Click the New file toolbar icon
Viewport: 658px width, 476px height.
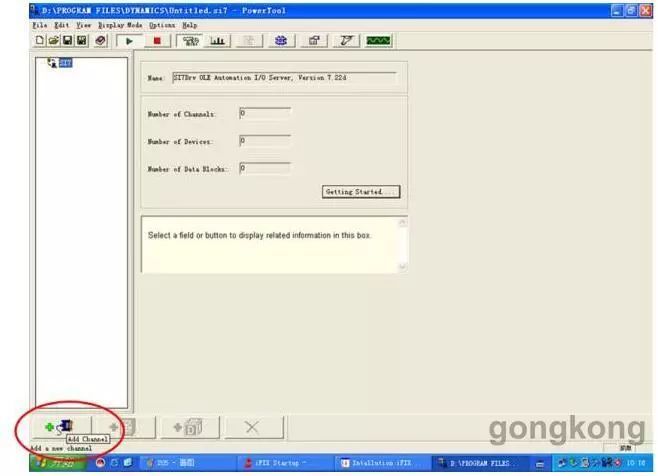(39, 41)
